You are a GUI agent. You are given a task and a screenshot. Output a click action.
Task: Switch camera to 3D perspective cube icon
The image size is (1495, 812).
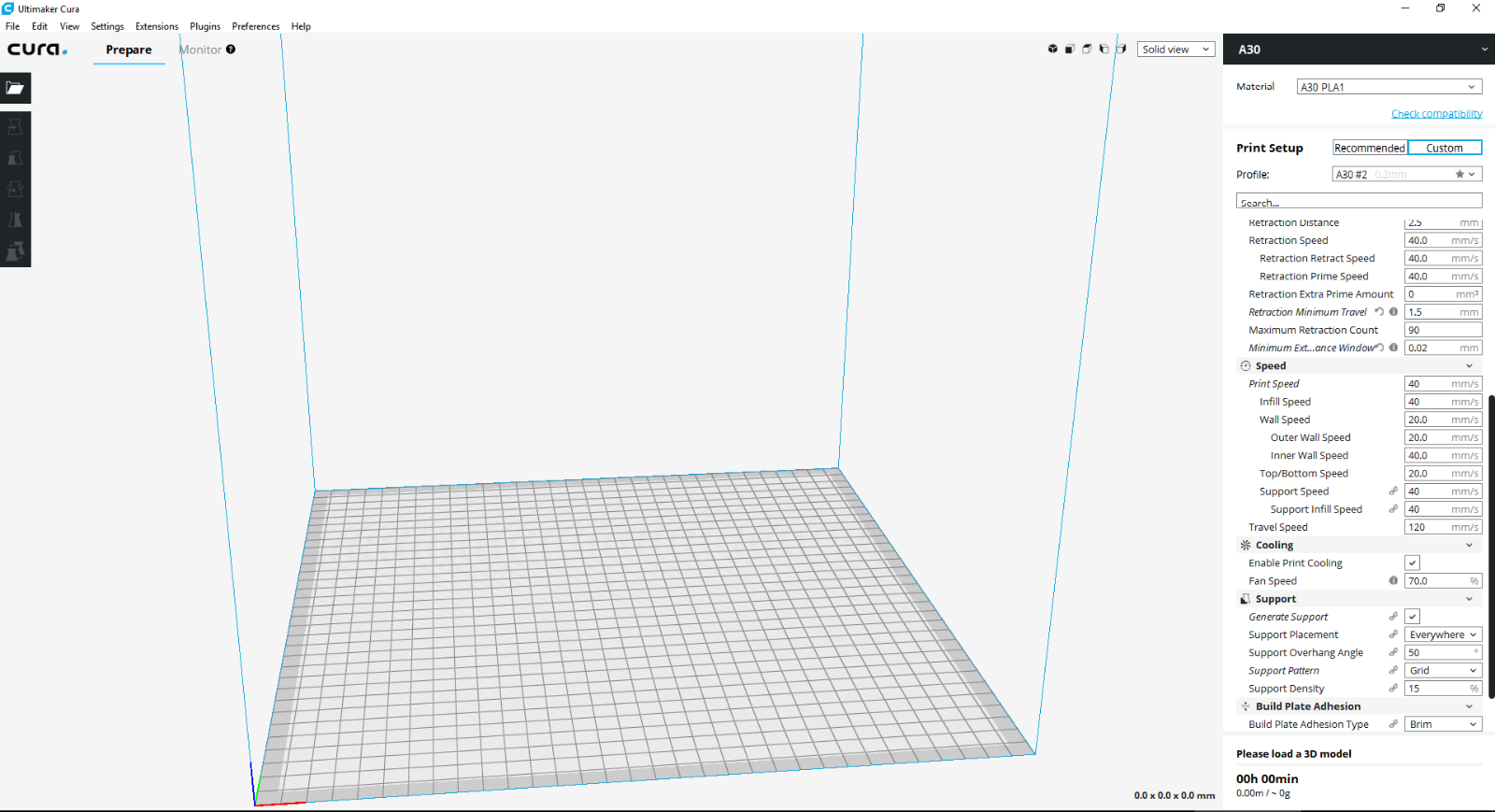tap(1053, 50)
